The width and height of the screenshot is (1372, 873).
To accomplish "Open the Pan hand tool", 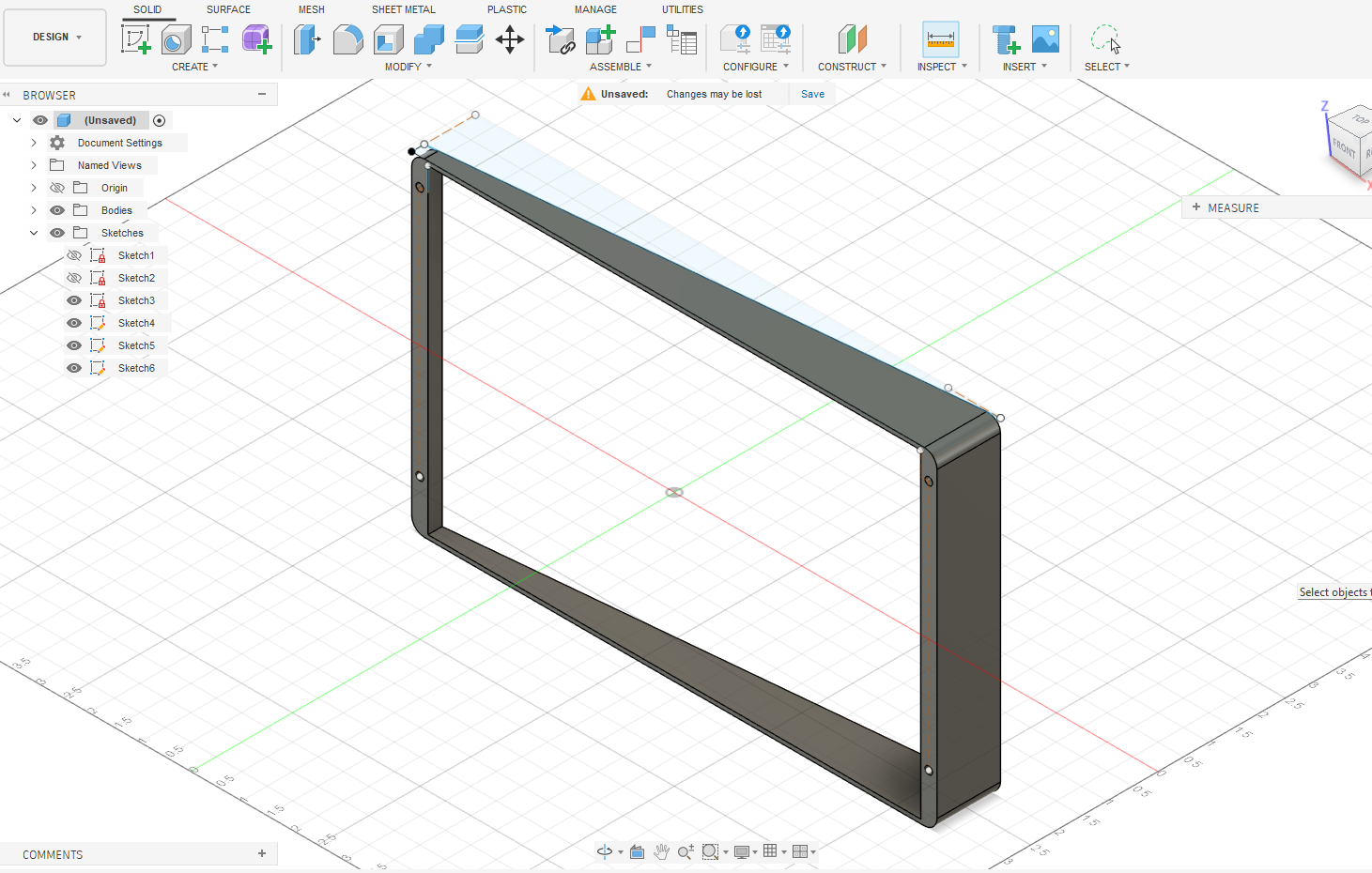I will 661,851.
